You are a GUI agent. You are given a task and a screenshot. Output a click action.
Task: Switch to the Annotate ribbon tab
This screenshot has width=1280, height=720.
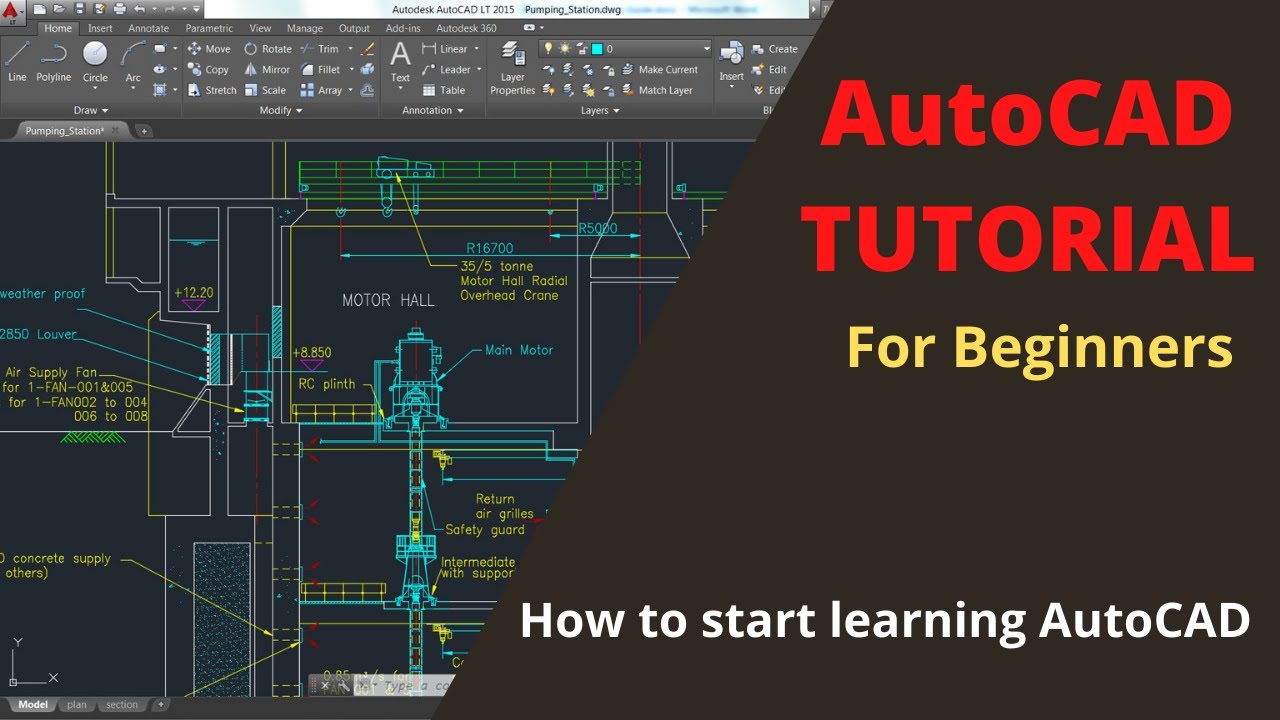[149, 28]
